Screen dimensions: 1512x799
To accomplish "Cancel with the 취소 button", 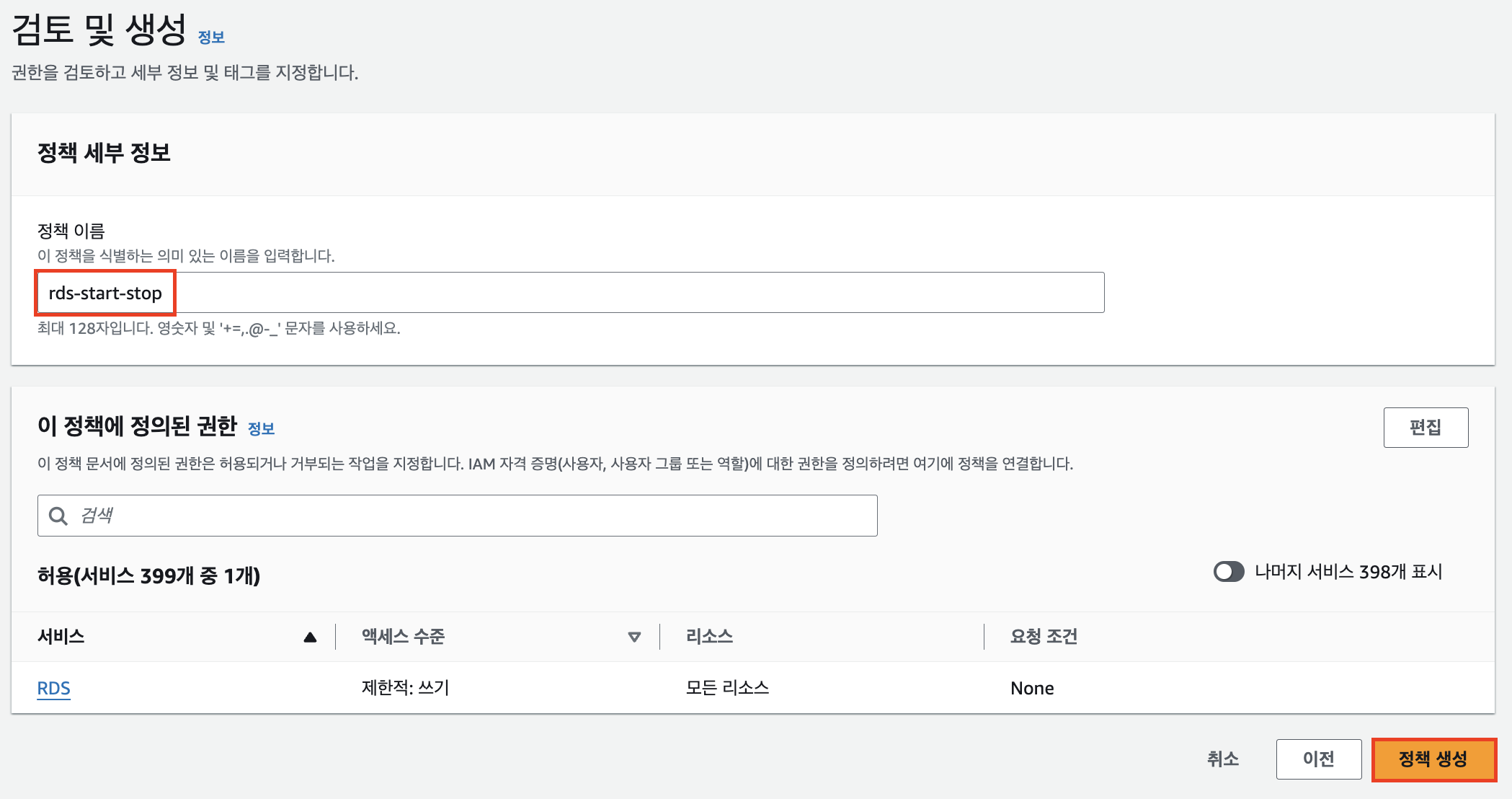I will [x=1222, y=759].
